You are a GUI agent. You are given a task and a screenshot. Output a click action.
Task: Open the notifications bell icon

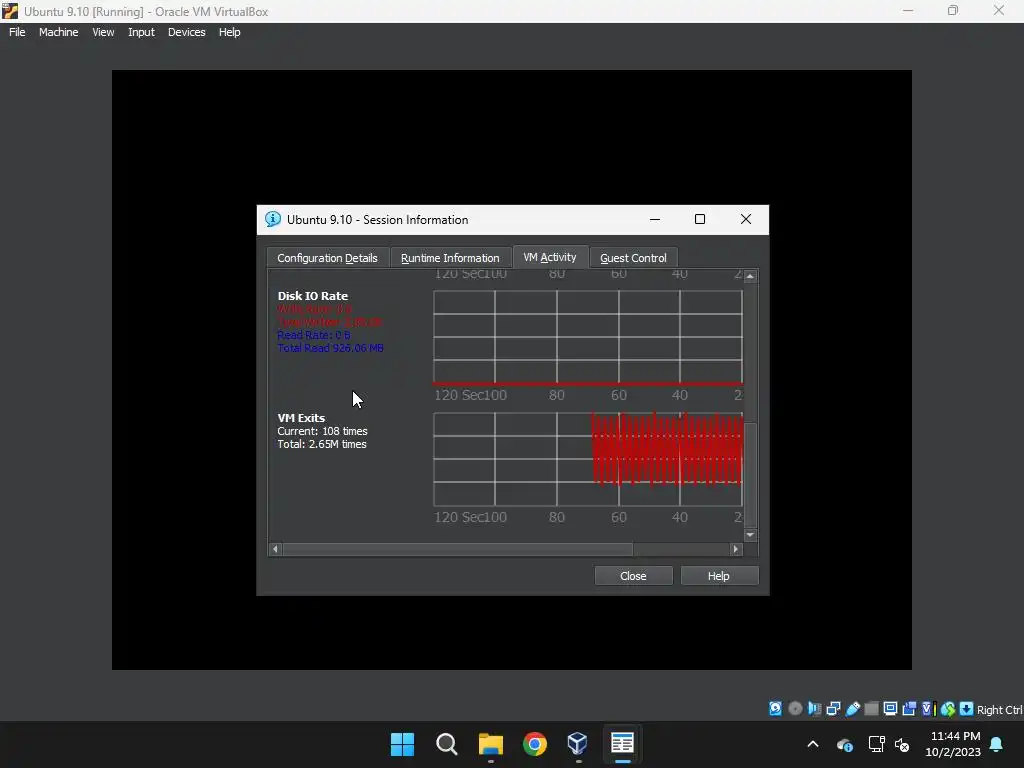pyautogui.click(x=997, y=744)
